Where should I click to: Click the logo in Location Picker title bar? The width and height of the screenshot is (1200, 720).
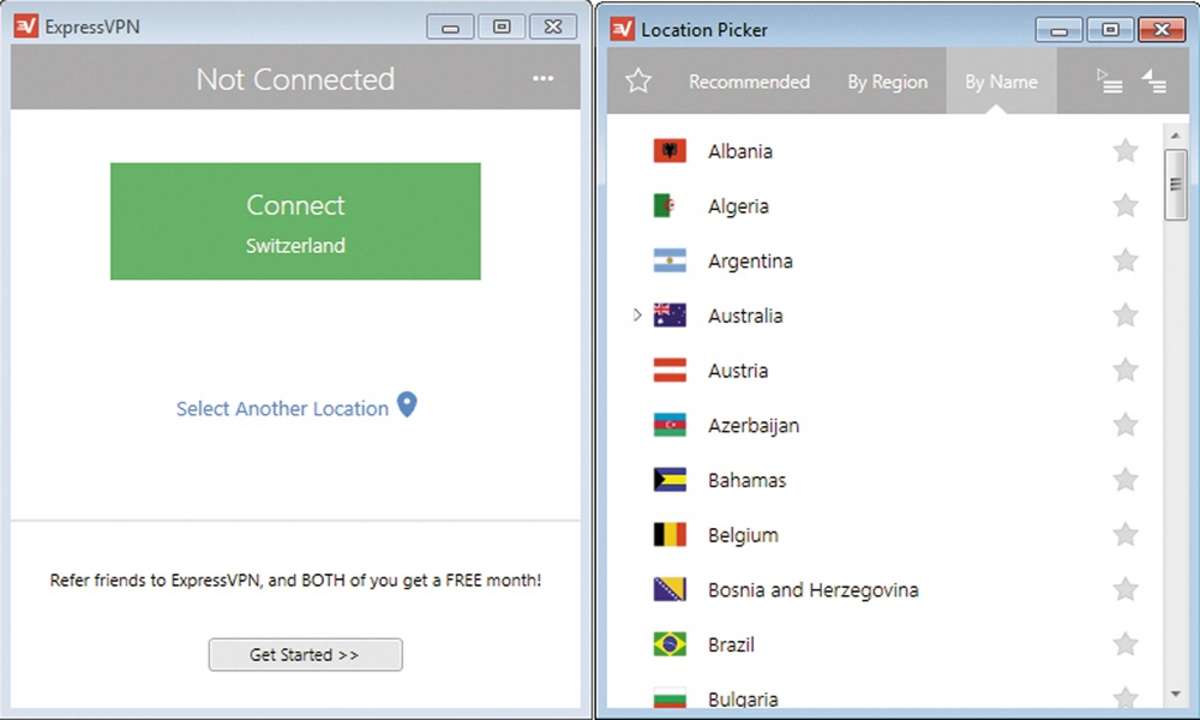(622, 29)
